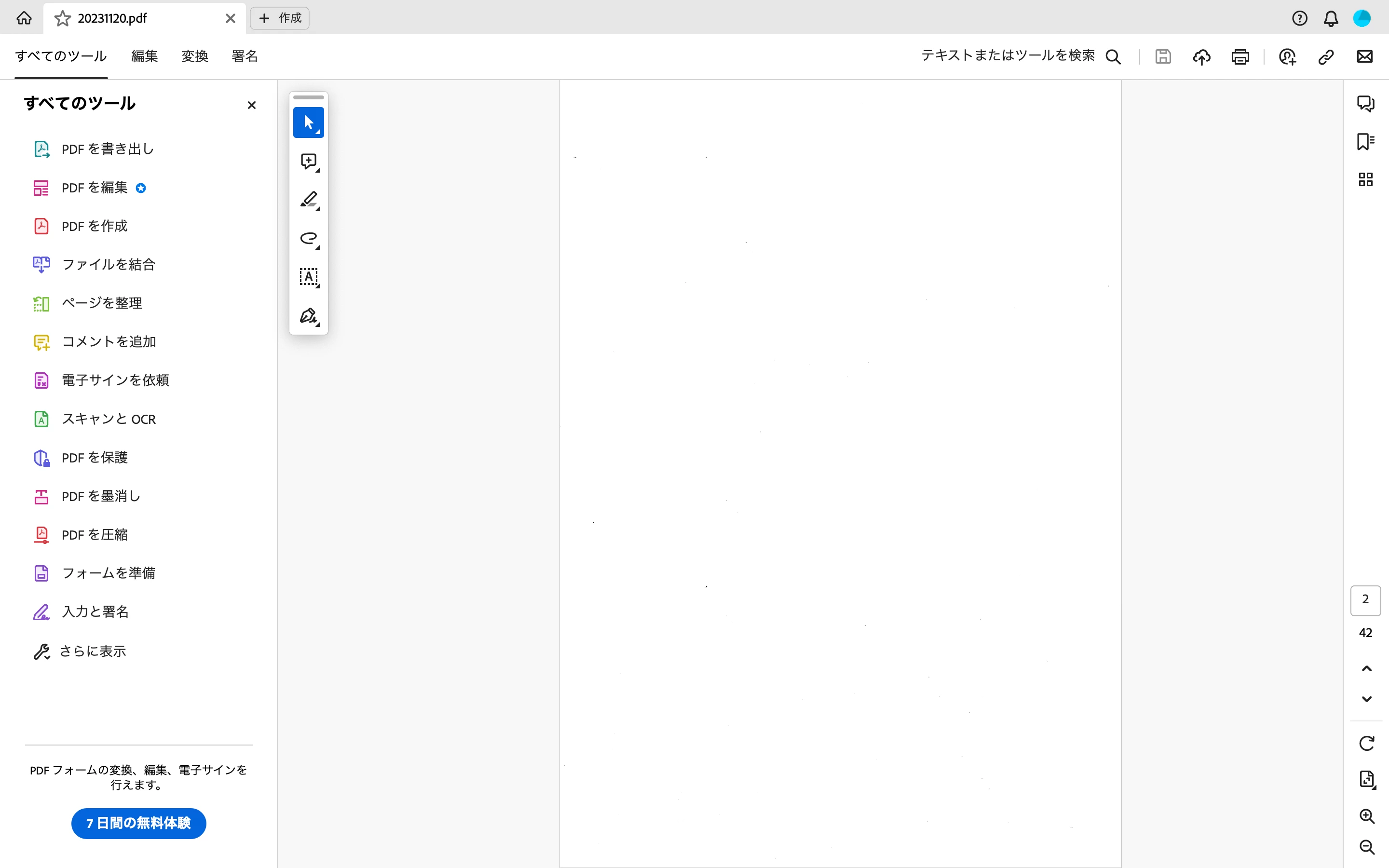Switch to the 編集 menu tab
The width and height of the screenshot is (1389, 868).
[x=144, y=56]
